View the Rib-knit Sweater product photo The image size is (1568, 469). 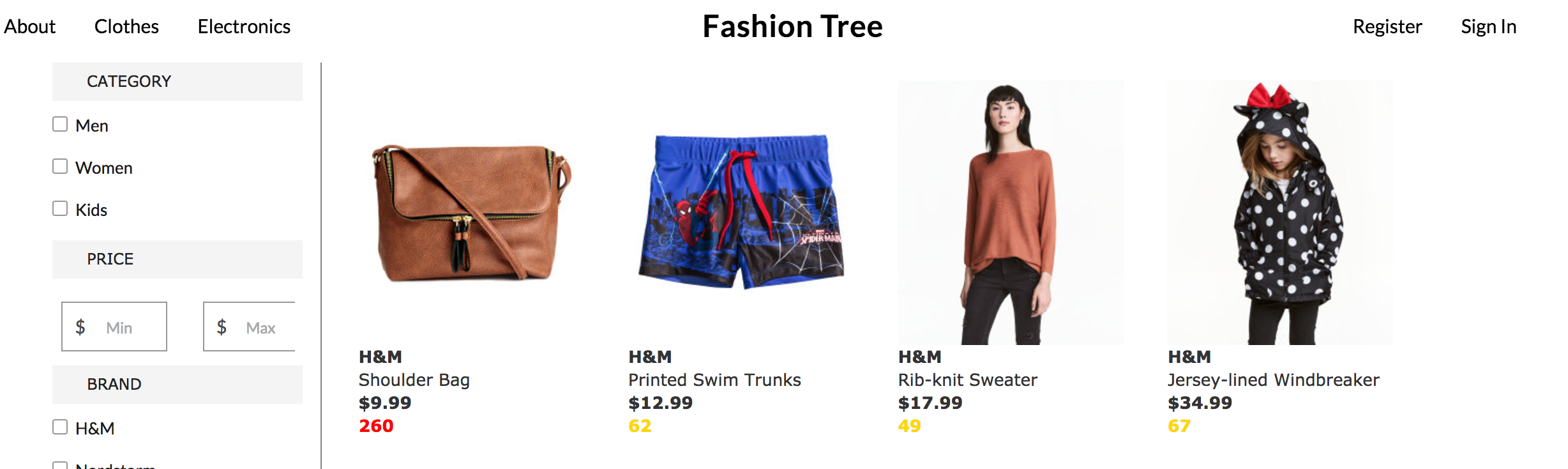tap(1011, 213)
